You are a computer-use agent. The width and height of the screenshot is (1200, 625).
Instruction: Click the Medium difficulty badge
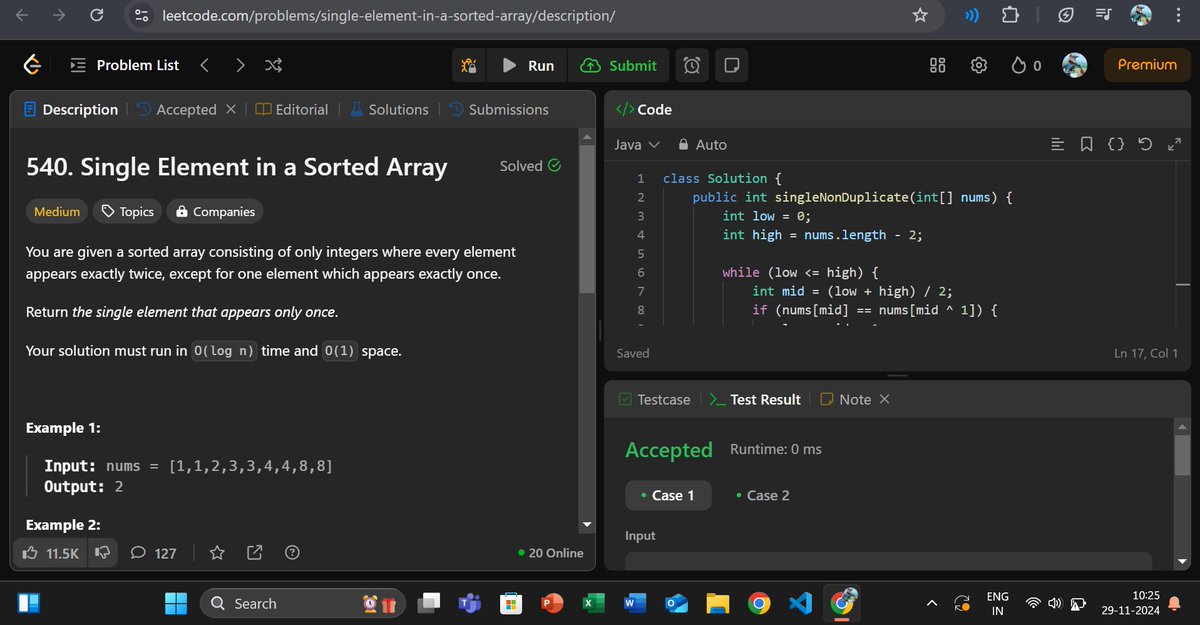(57, 211)
